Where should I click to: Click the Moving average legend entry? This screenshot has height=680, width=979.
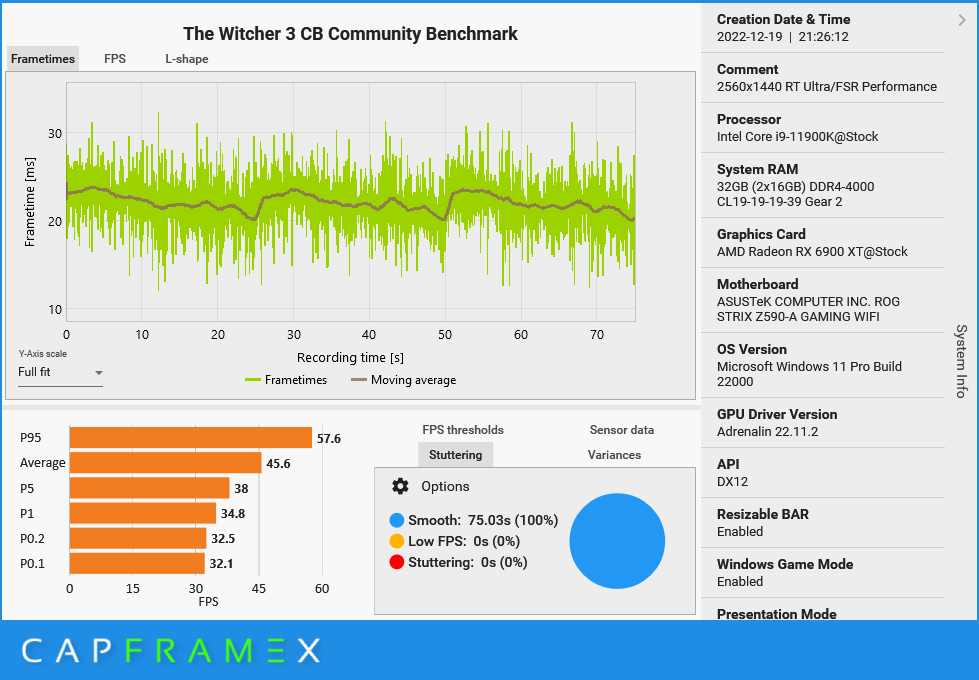click(403, 380)
